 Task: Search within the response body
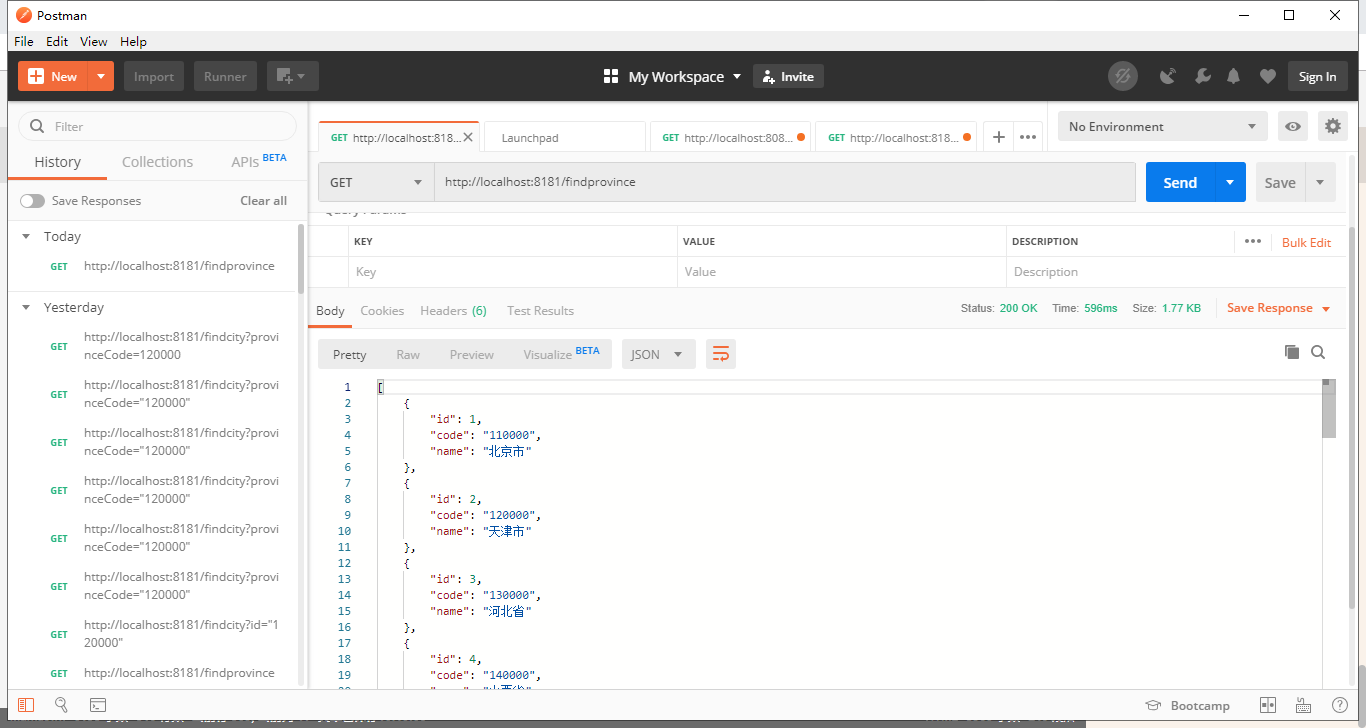pos(1318,352)
